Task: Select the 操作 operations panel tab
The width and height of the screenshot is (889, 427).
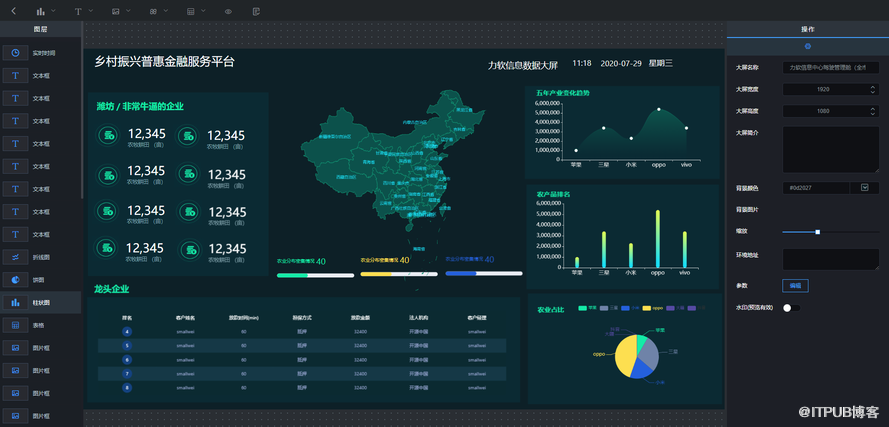Action: click(x=807, y=30)
